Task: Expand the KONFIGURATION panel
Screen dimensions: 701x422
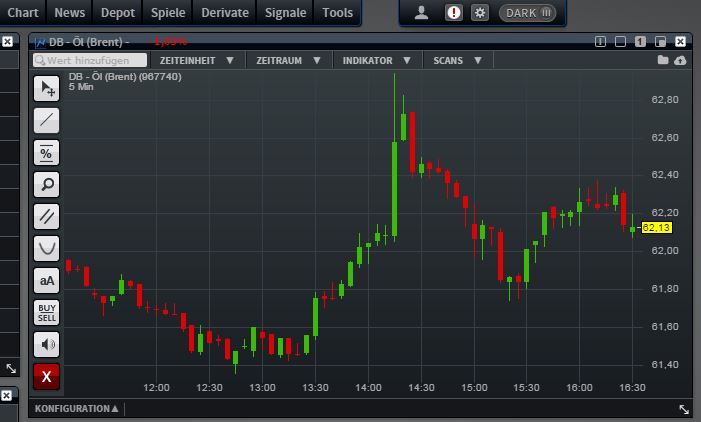Action: pos(76,409)
